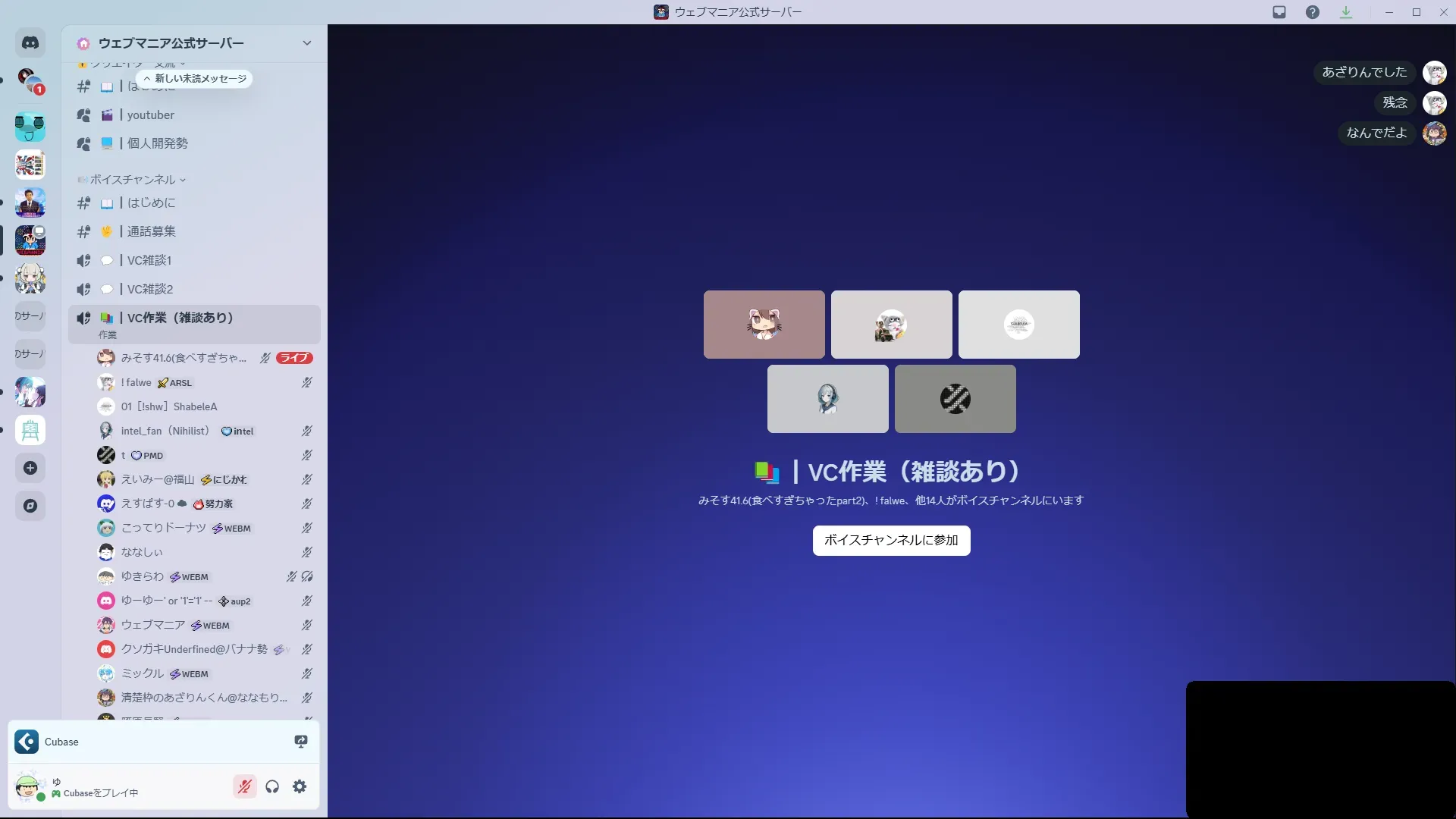
Task: Click the Cubase screen share icon
Action: 301,742
